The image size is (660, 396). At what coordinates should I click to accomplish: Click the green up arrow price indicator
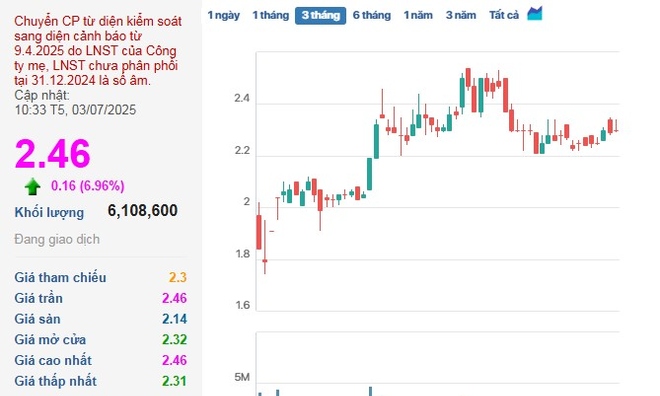(x=32, y=187)
